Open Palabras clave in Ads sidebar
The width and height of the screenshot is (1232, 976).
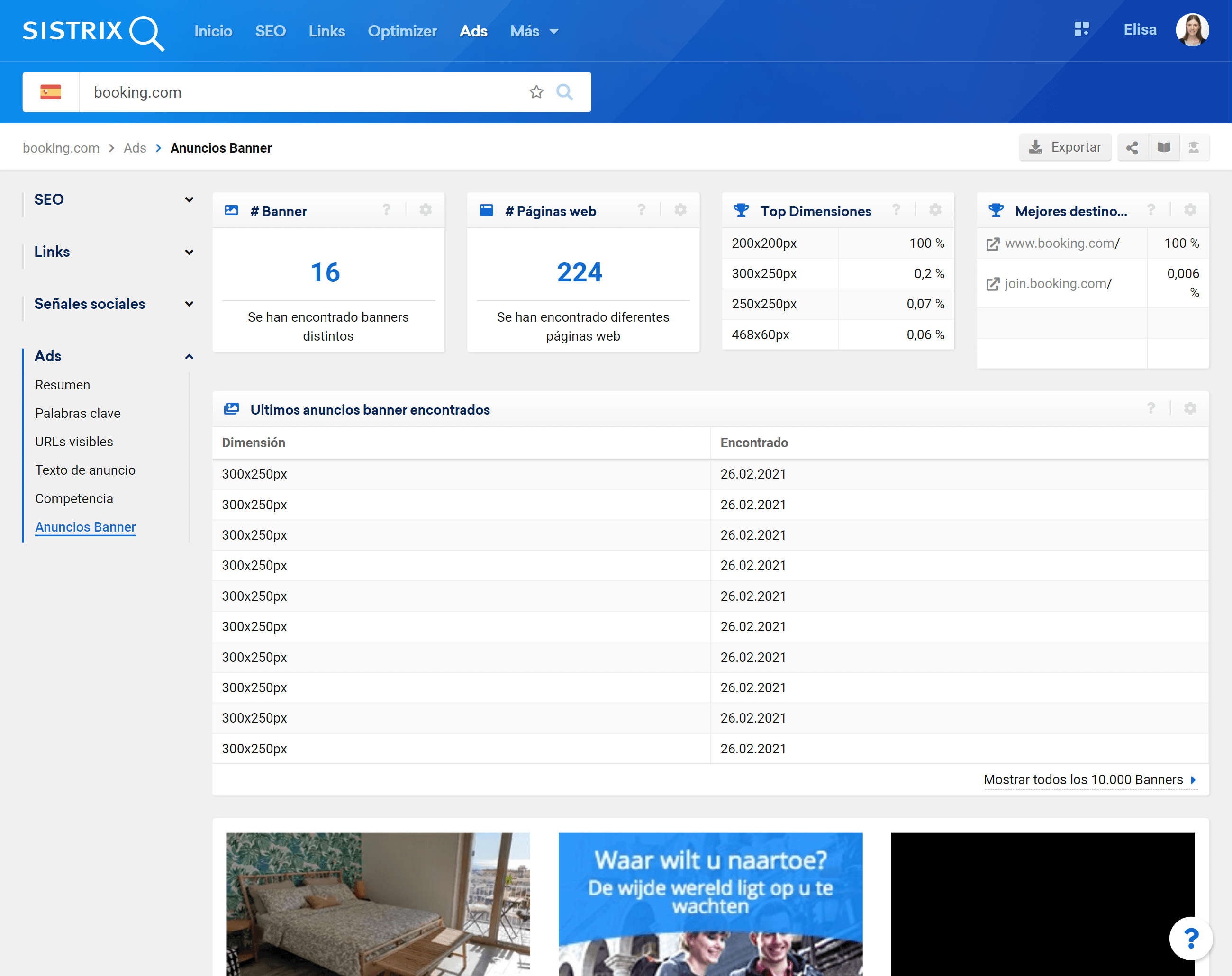pos(78,413)
